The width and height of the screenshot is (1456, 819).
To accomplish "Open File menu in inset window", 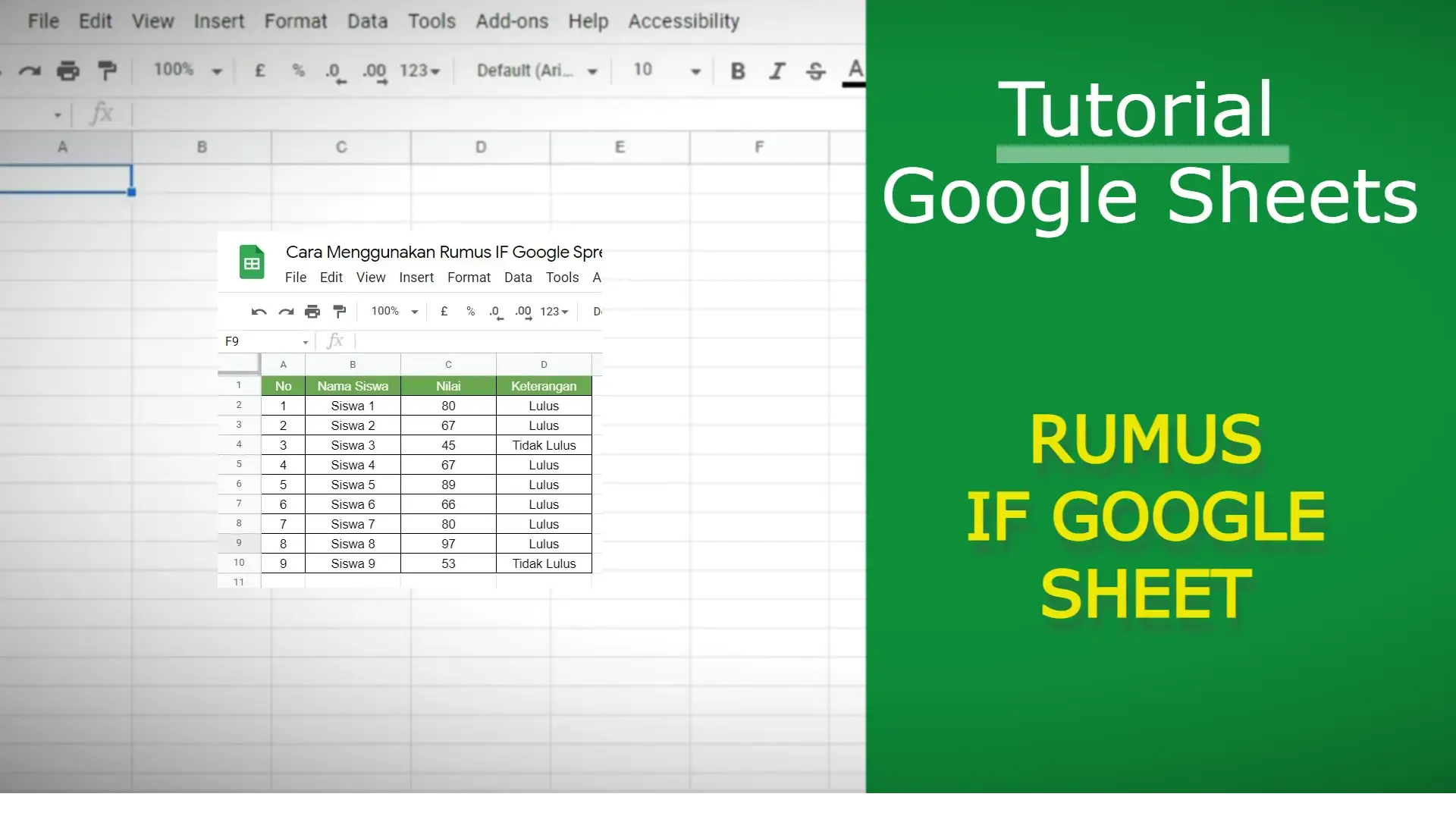I will point(296,278).
